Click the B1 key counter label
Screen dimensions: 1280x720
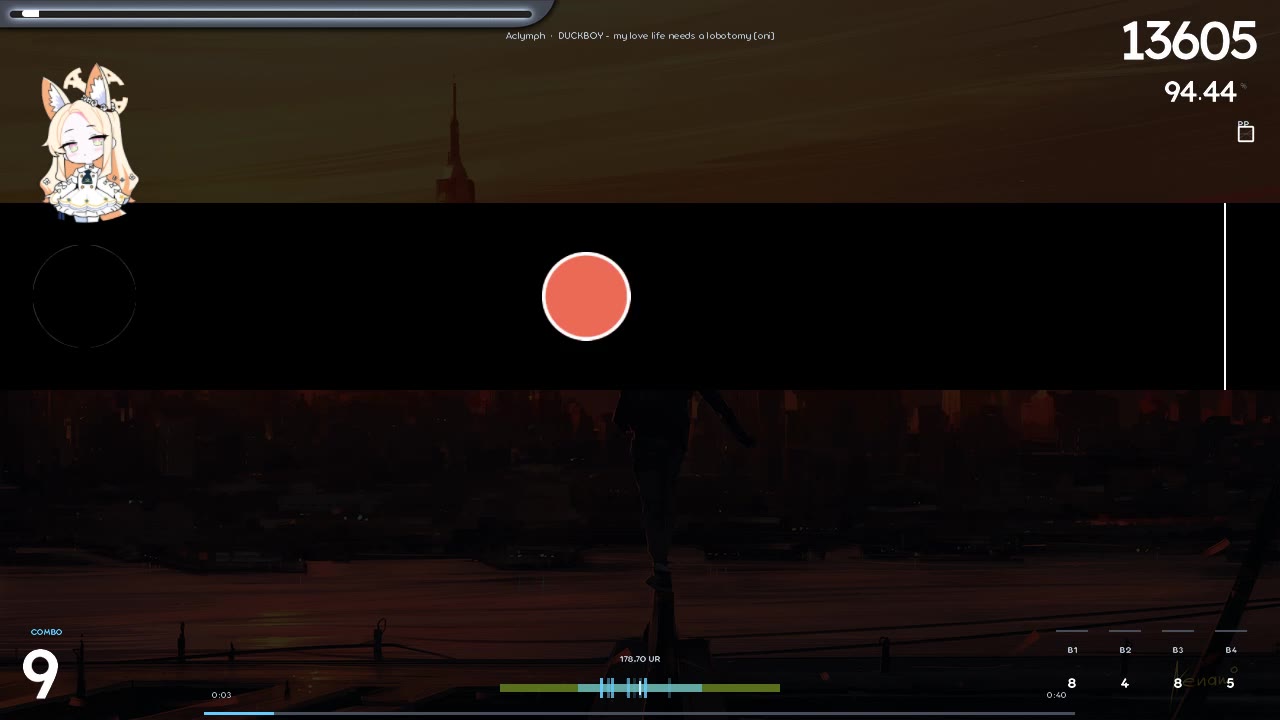(1072, 650)
